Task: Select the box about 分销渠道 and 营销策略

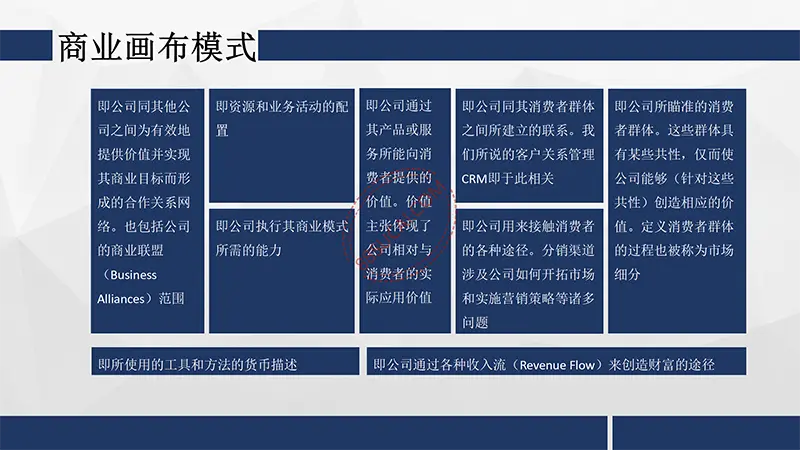Action: 529,270
